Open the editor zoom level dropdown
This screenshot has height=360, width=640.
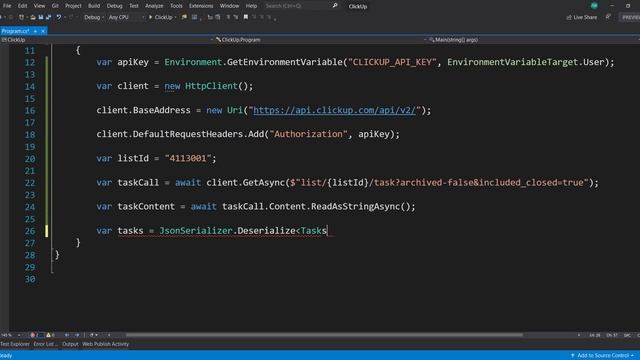tap(11, 335)
